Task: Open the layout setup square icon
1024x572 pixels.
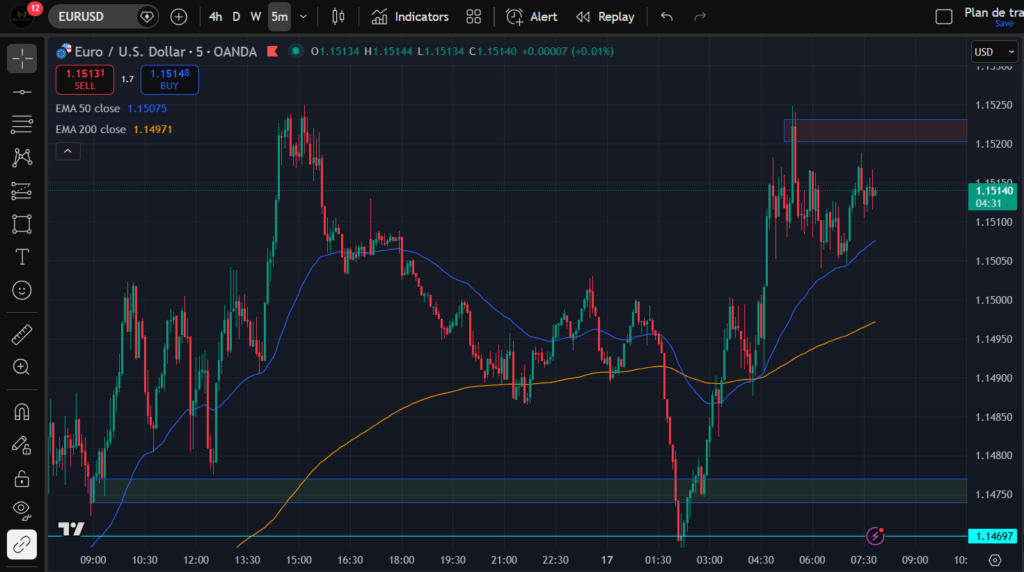Action: click(x=944, y=16)
